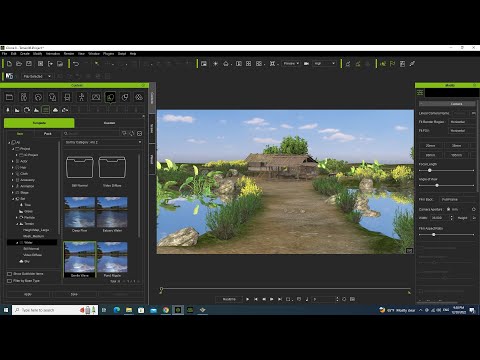Open the Fit FOV Horizontal dropdown
The image size is (480, 360).
click(463, 131)
